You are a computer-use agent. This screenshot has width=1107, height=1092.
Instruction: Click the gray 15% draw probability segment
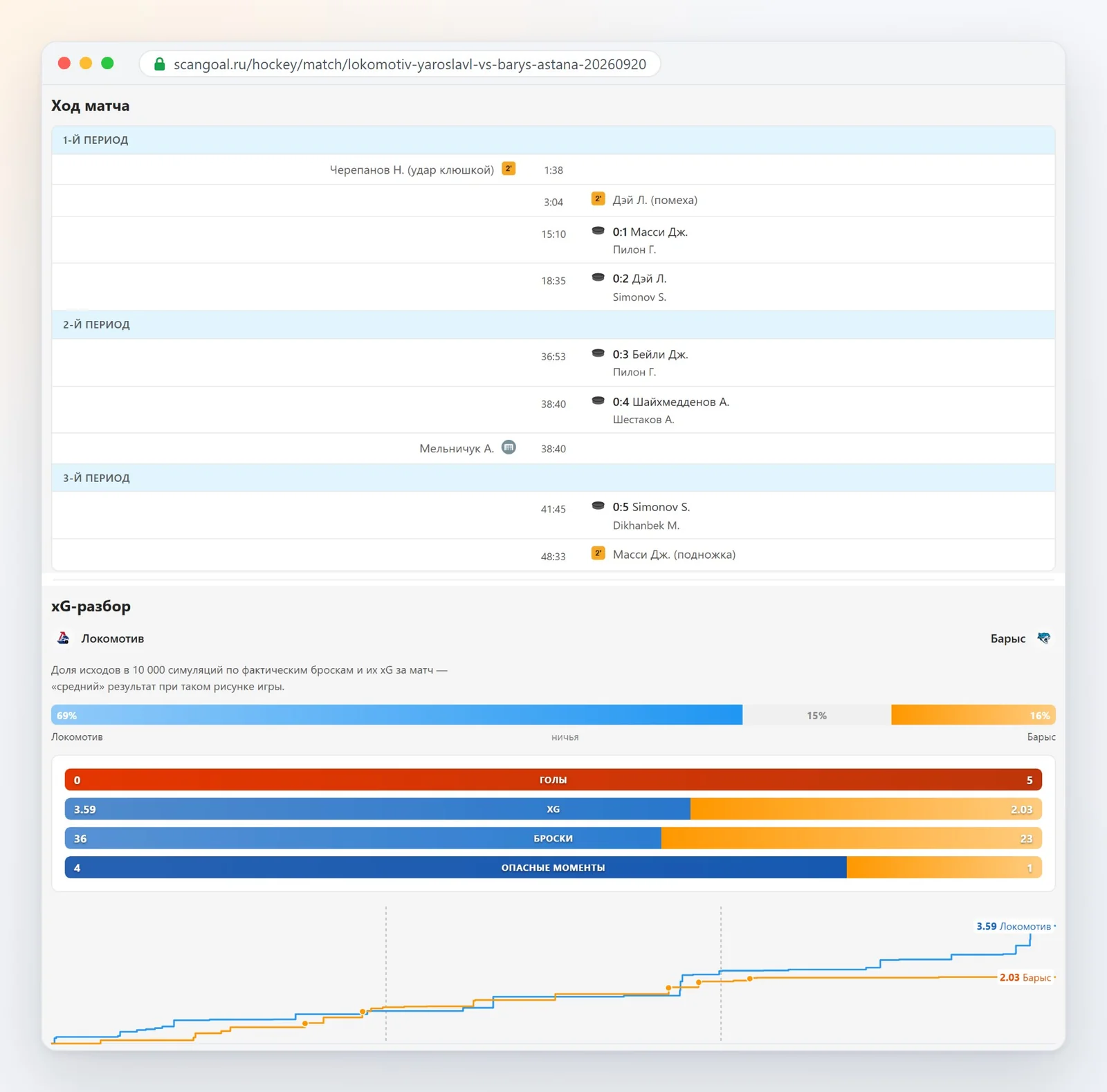click(x=817, y=715)
